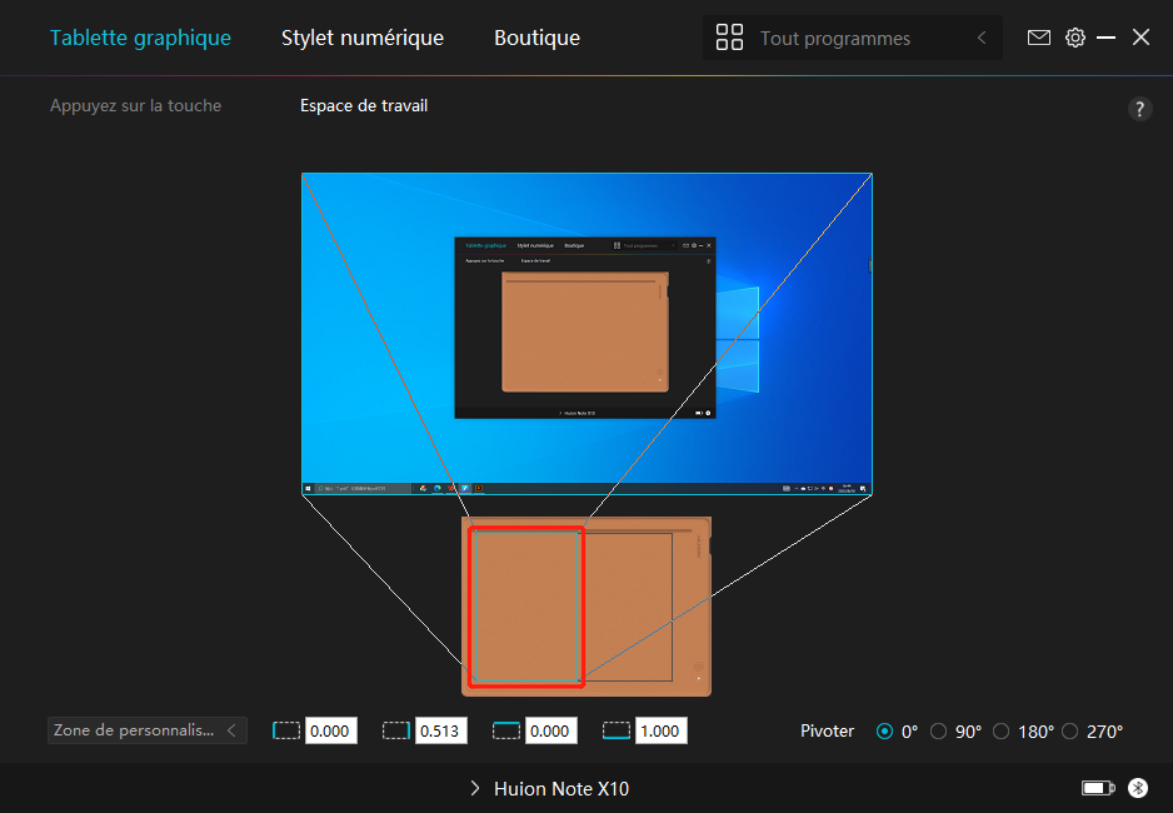Click the monitor screen preview image
The image size is (1173, 813).
click(587, 333)
